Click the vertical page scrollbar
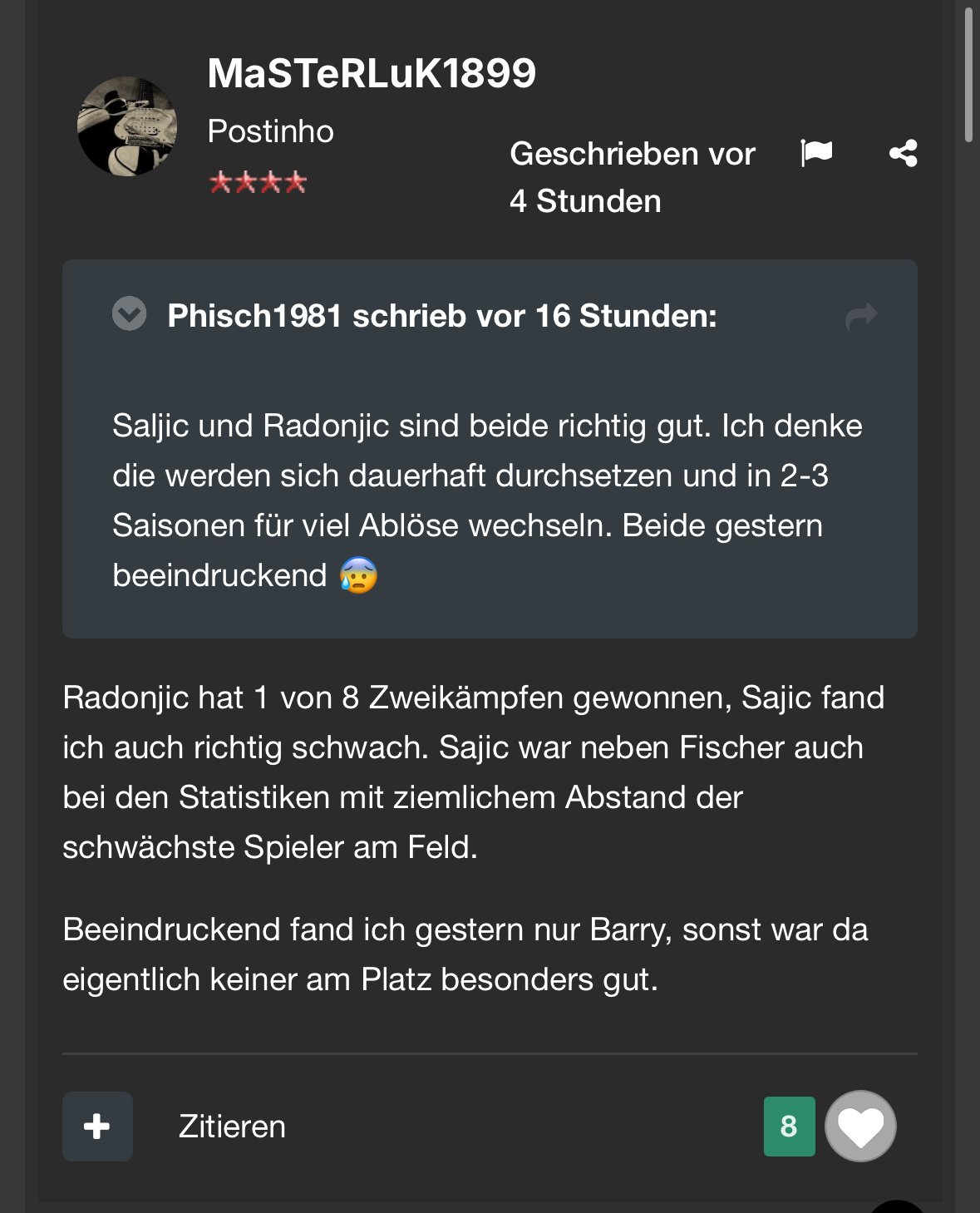The height and width of the screenshot is (1213, 980). click(x=968, y=75)
